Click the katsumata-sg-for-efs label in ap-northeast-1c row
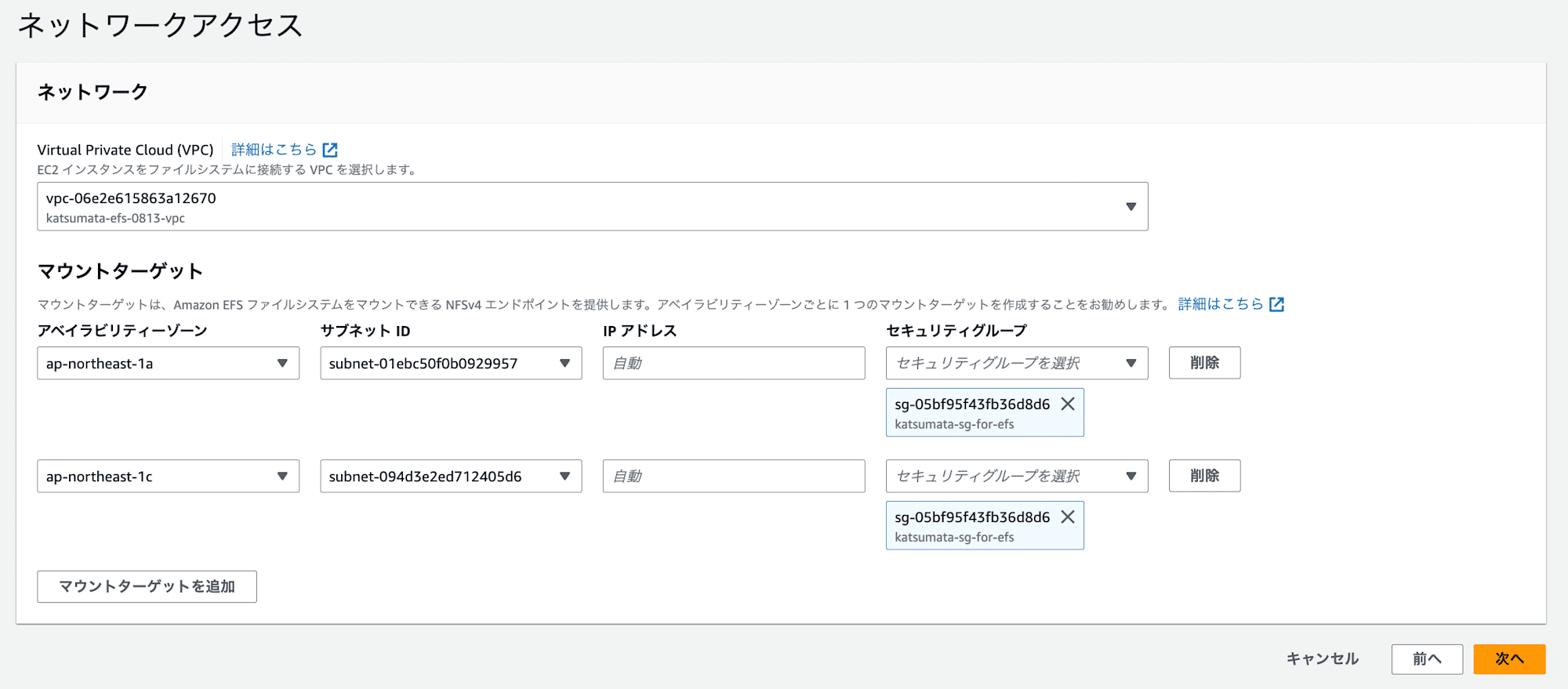Image resolution: width=1568 pixels, height=689 pixels. [954, 537]
